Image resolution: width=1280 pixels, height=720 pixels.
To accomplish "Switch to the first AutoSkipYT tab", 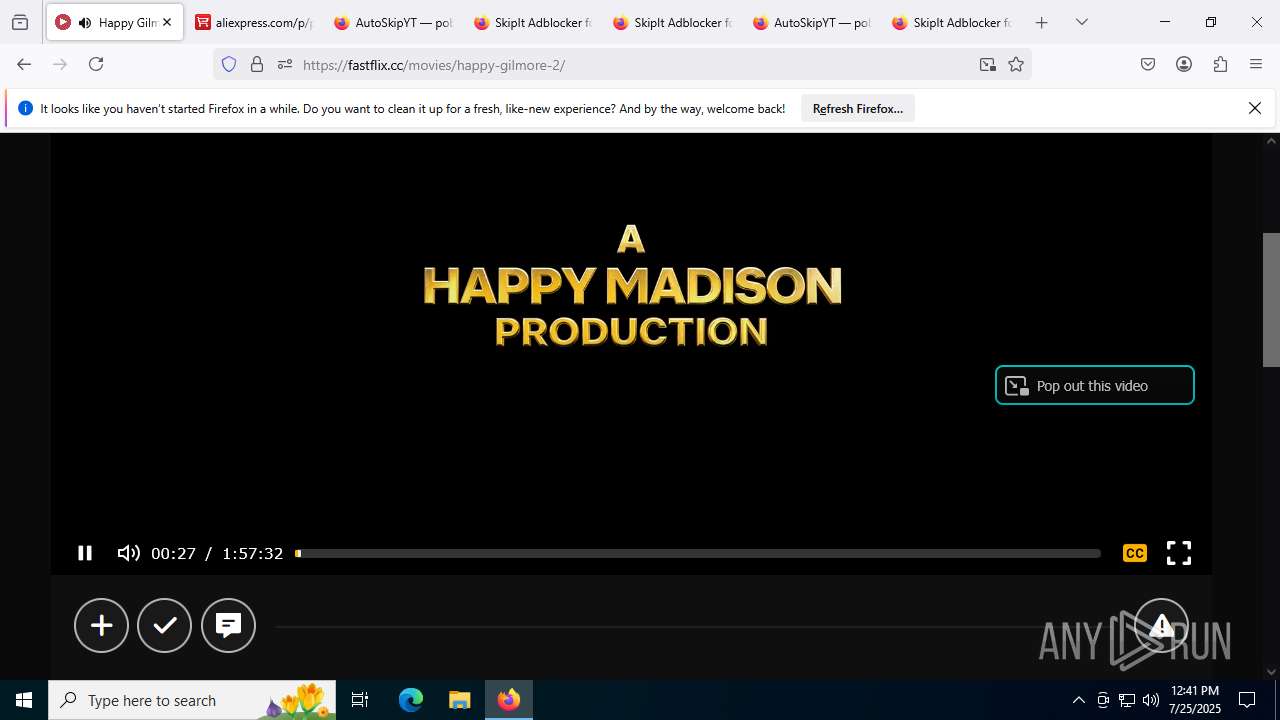I will pos(394,22).
